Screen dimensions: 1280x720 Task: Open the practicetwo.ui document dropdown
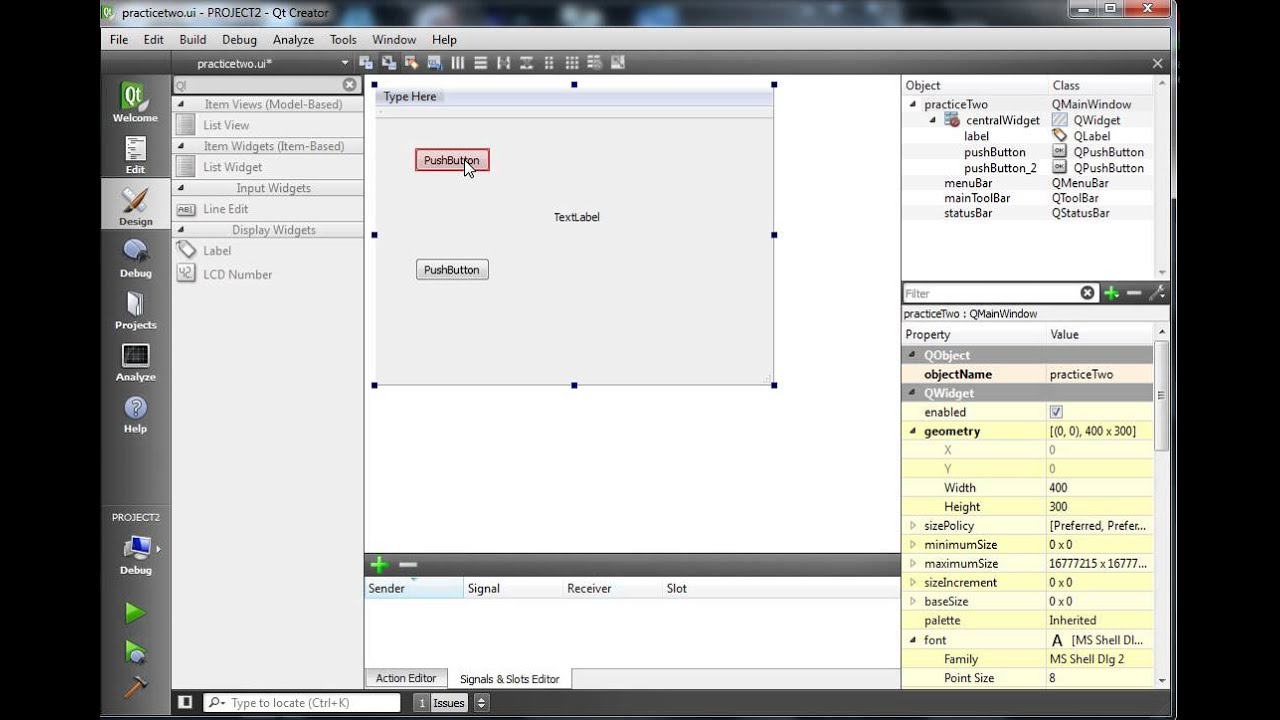tap(345, 64)
